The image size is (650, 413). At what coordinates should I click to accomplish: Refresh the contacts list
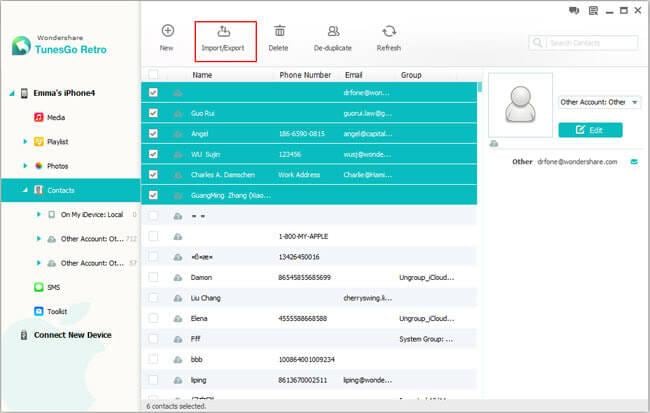(x=389, y=39)
